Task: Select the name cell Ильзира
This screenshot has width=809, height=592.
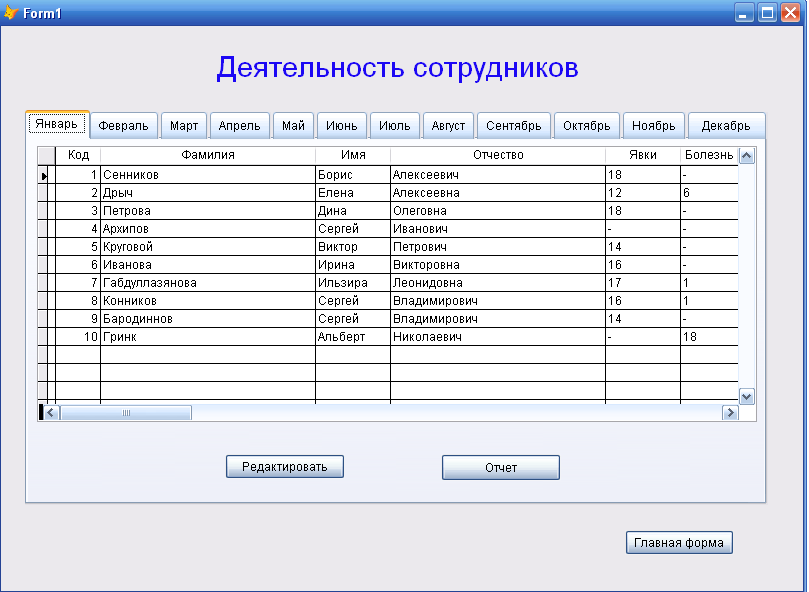Action: click(353, 283)
